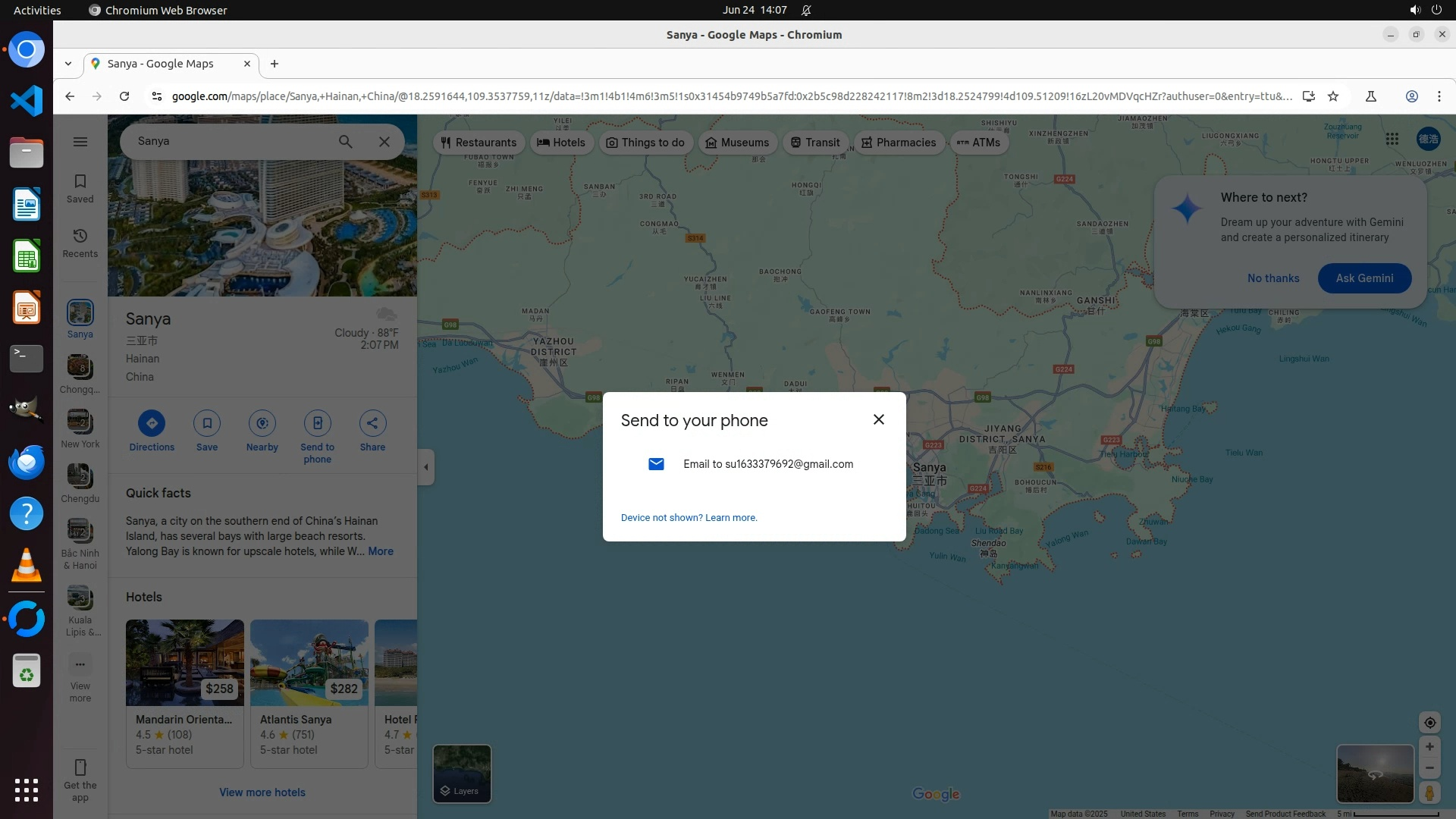1456x819 pixels.
Task: Zoom in with the plus button
Action: [1429, 747]
